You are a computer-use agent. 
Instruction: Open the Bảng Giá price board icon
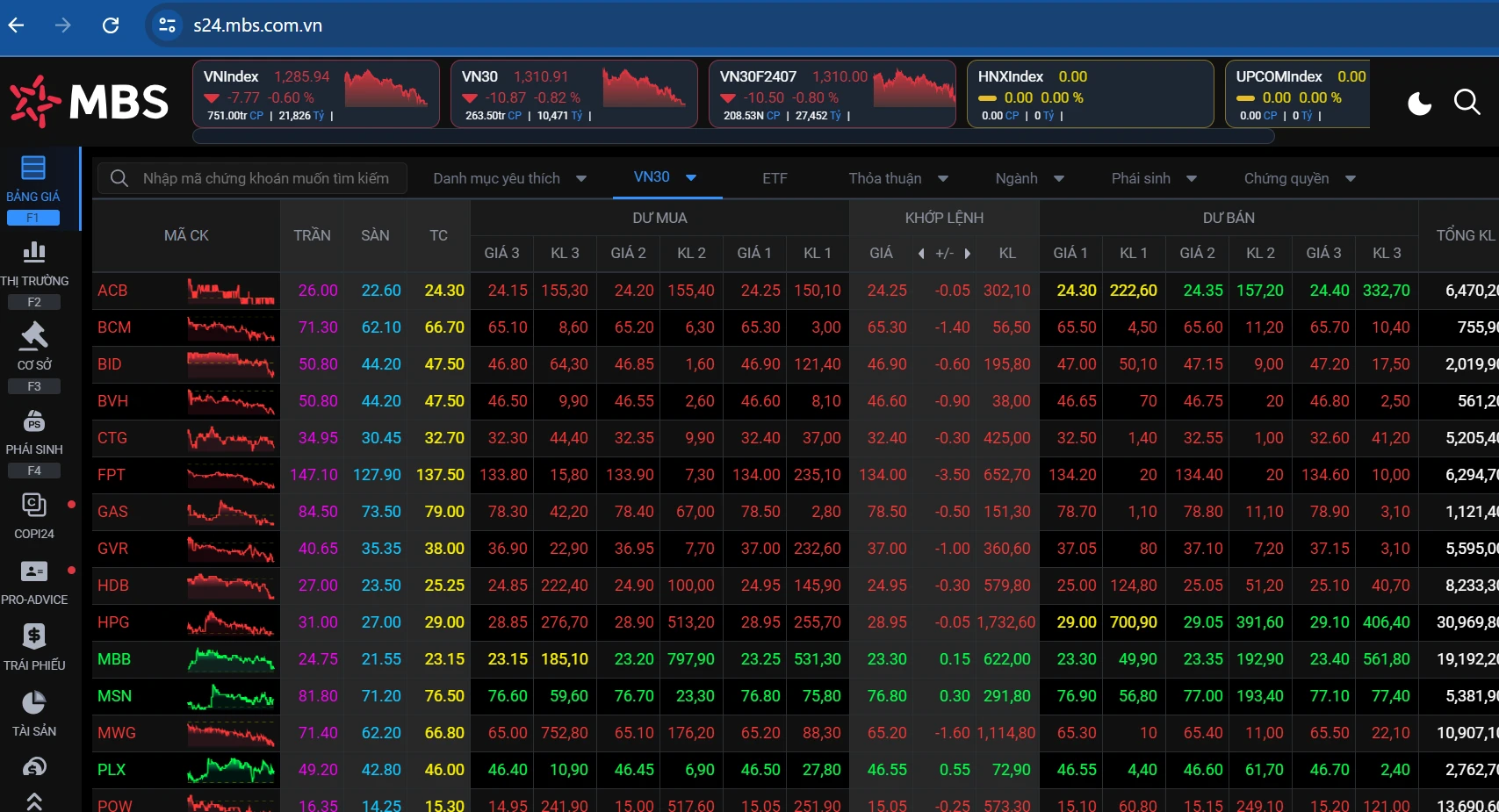[x=33, y=168]
